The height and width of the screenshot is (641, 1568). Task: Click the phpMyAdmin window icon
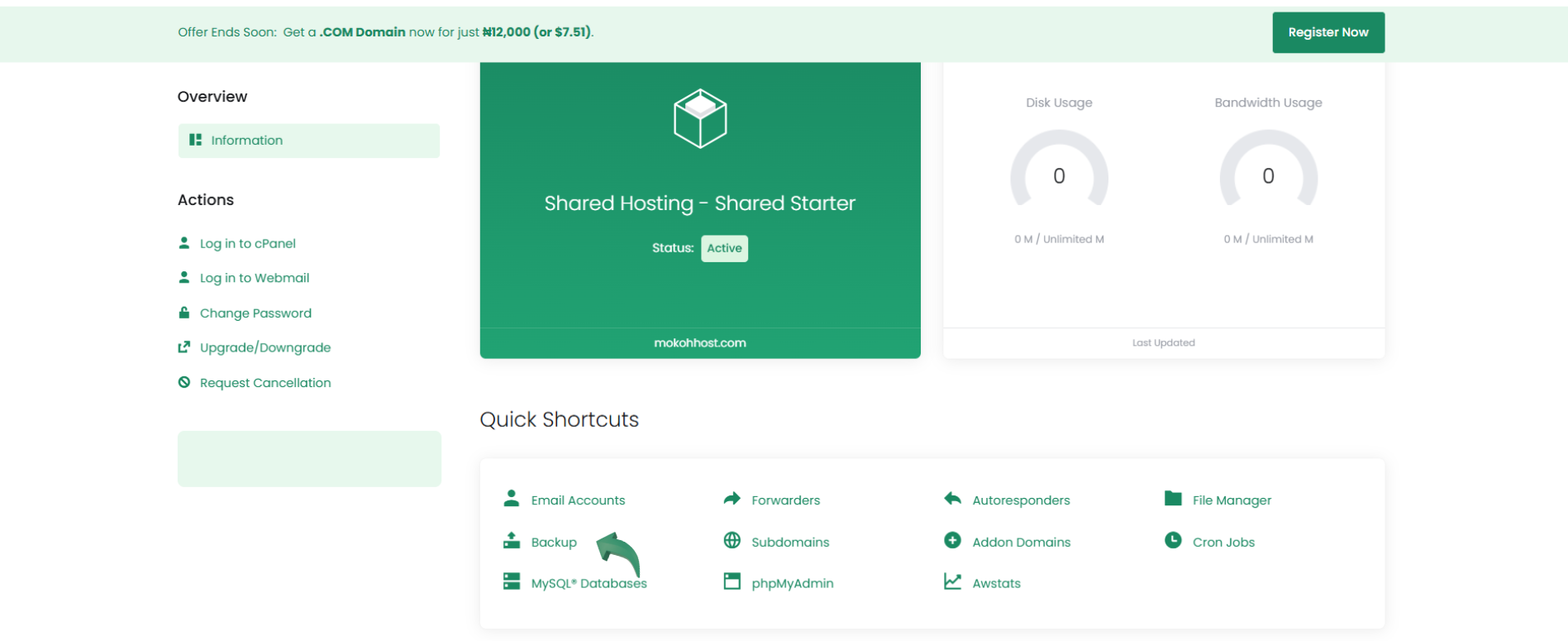[732, 581]
